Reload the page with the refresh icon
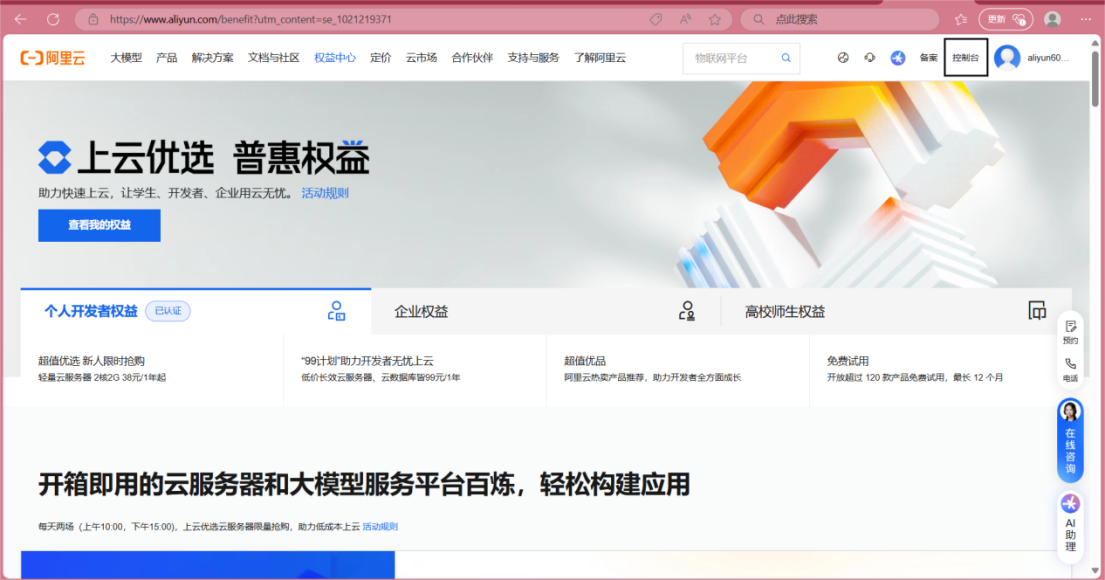Screen dimensions: 1105x580 53,19
